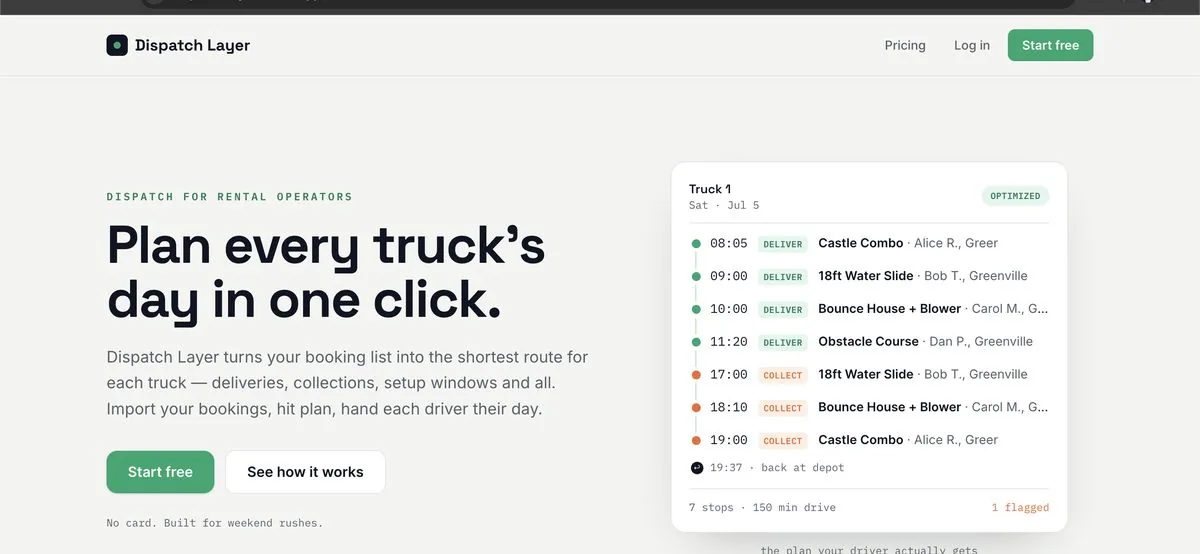This screenshot has width=1200, height=554.
Task: Click Start free in the header
Action: pyautogui.click(x=1050, y=45)
